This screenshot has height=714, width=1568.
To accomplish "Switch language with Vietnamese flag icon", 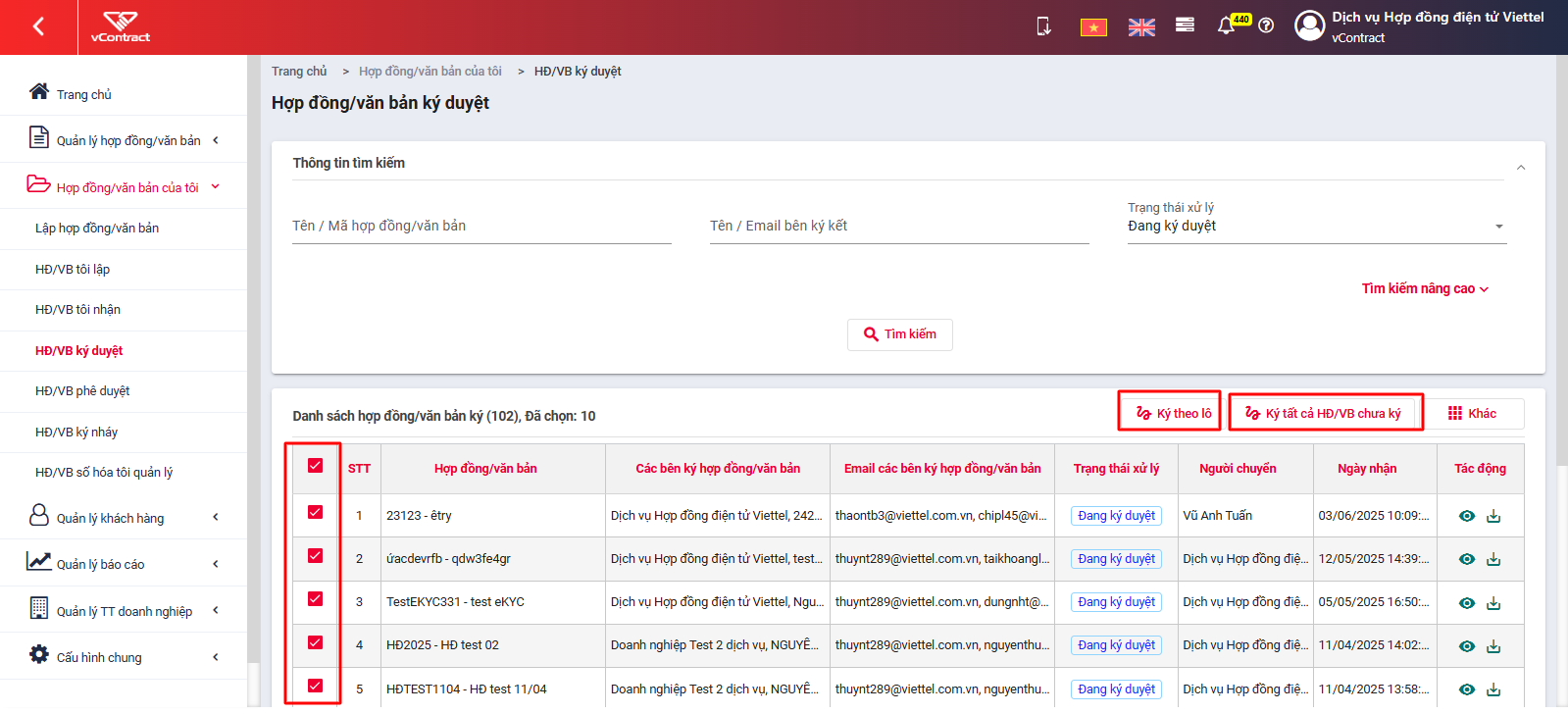I will (1093, 27).
